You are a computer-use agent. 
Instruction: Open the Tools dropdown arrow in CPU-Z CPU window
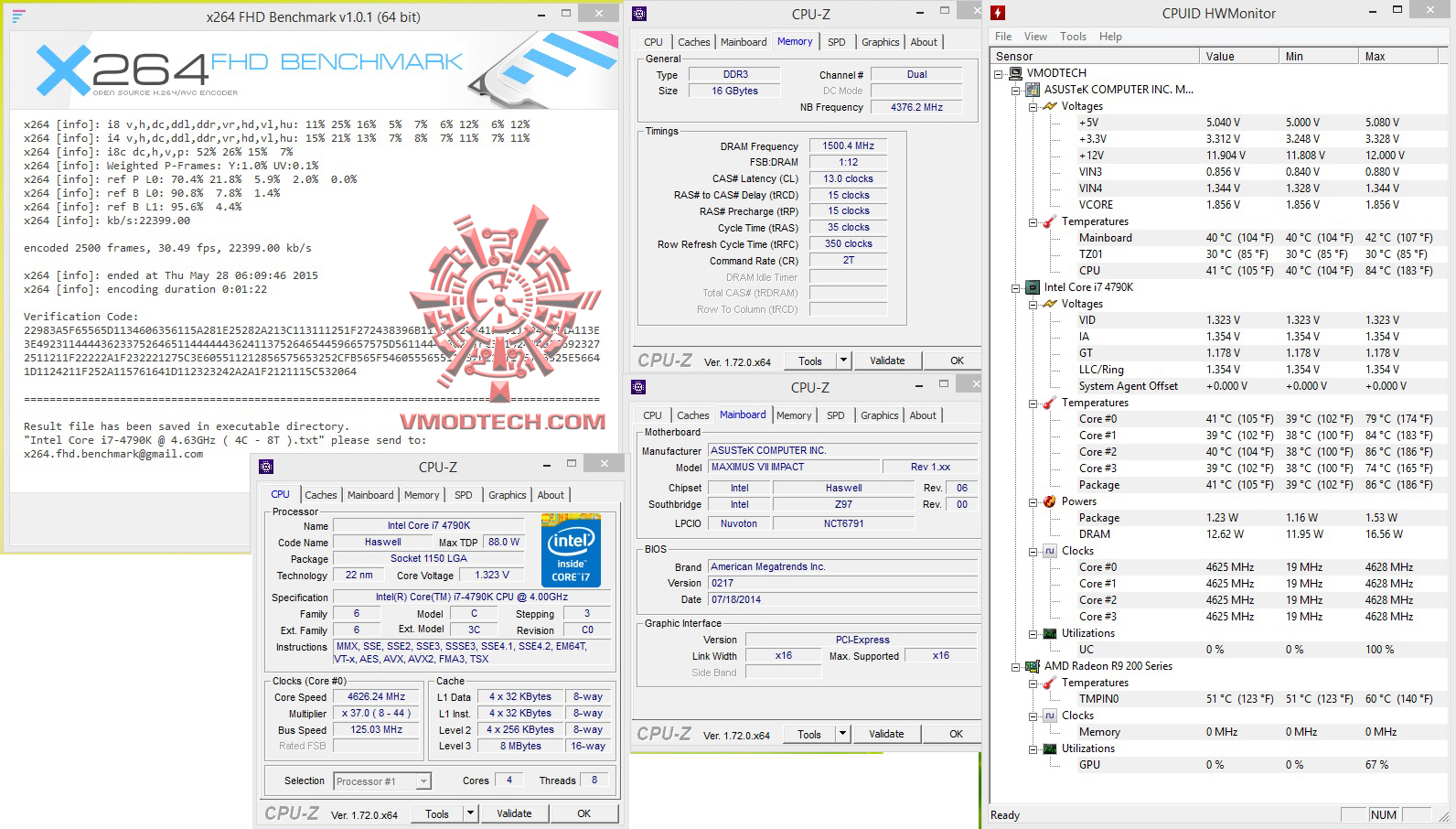click(x=471, y=813)
